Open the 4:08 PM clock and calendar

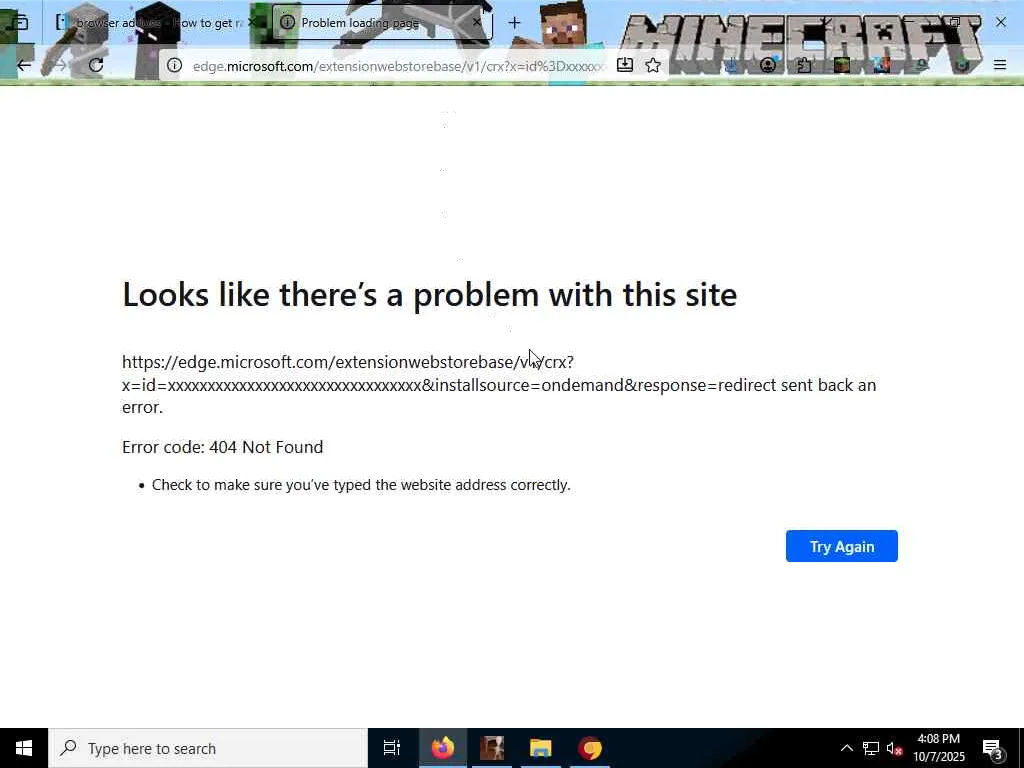click(938, 748)
